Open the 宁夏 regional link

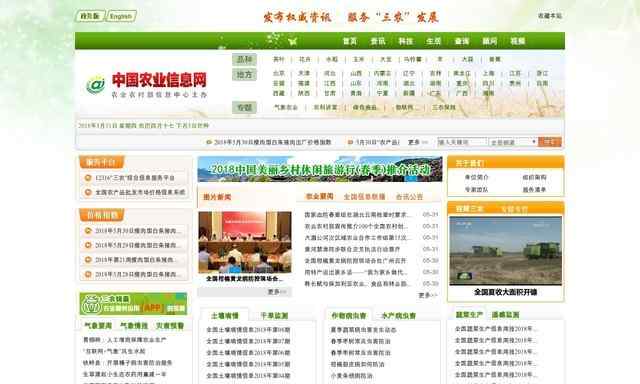click(x=382, y=93)
